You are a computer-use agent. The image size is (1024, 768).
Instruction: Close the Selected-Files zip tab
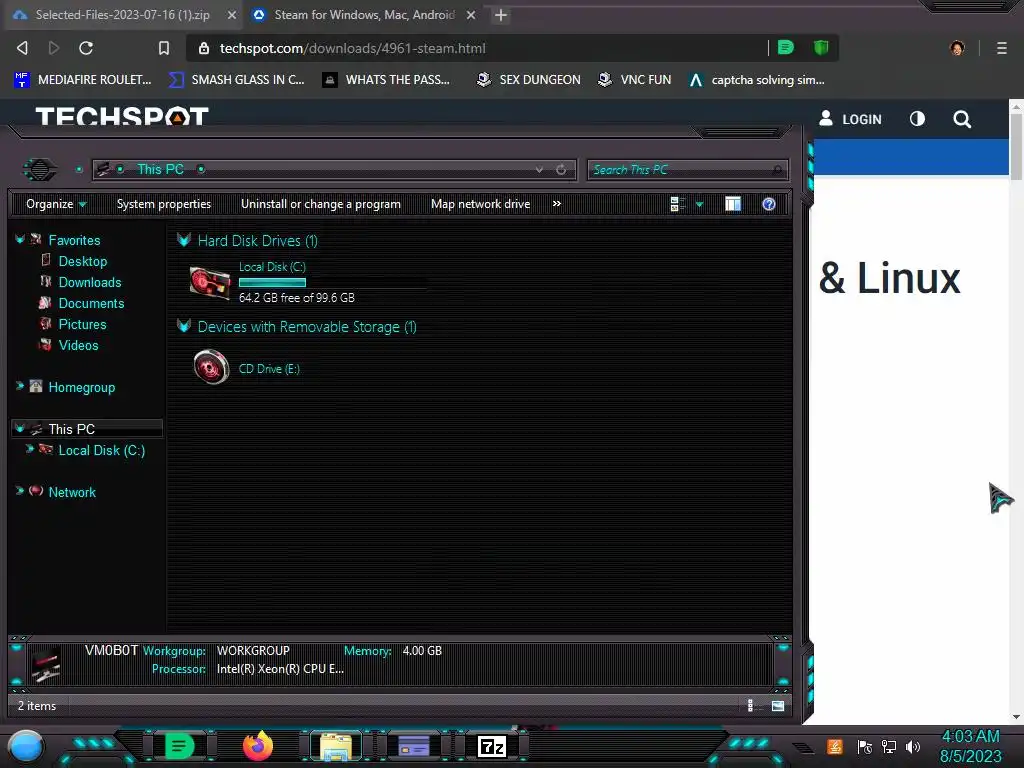click(x=232, y=14)
